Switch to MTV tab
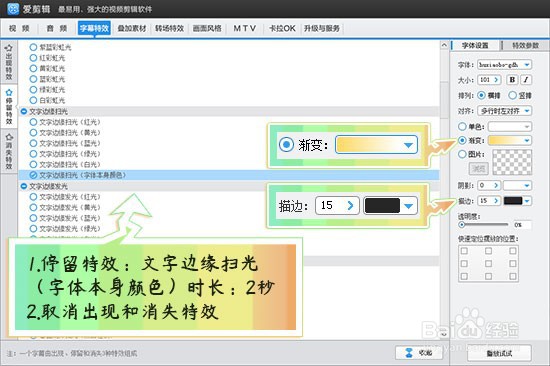The width and height of the screenshot is (550, 366). point(245,28)
